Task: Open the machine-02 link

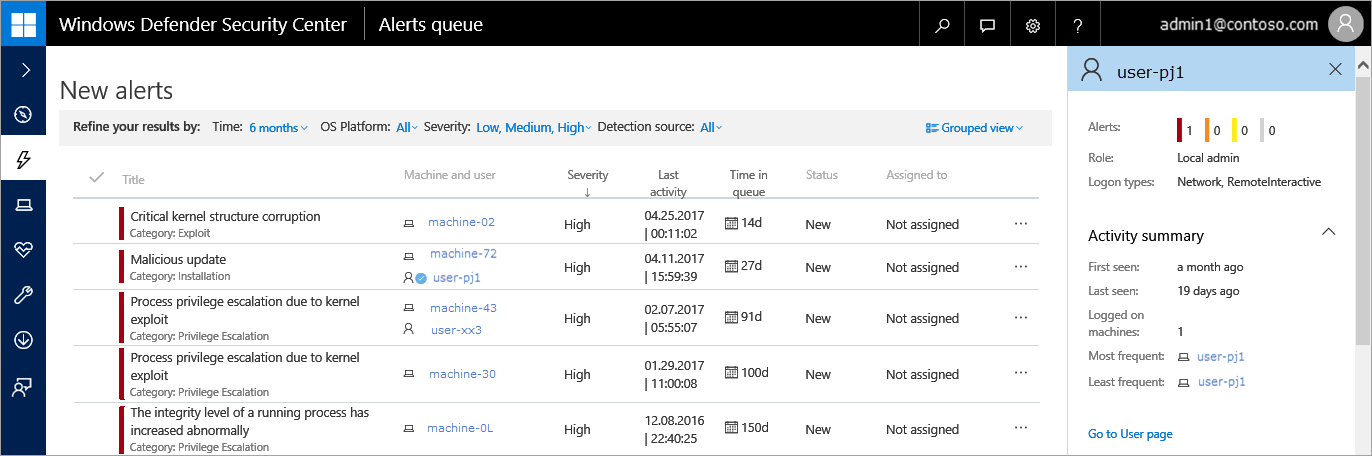Action: [x=461, y=222]
